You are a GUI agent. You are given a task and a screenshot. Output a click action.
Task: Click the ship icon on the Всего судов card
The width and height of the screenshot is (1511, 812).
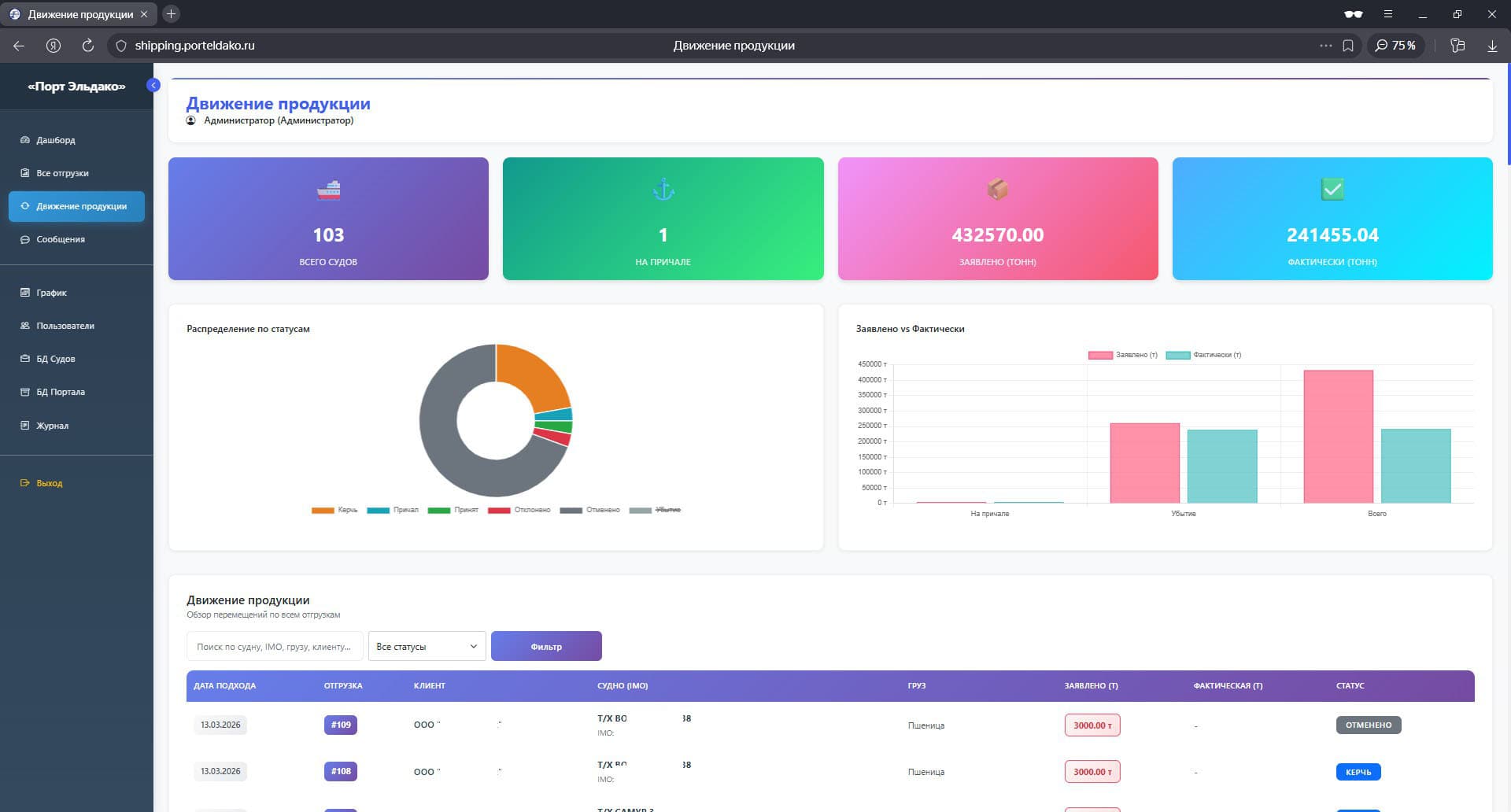(328, 190)
